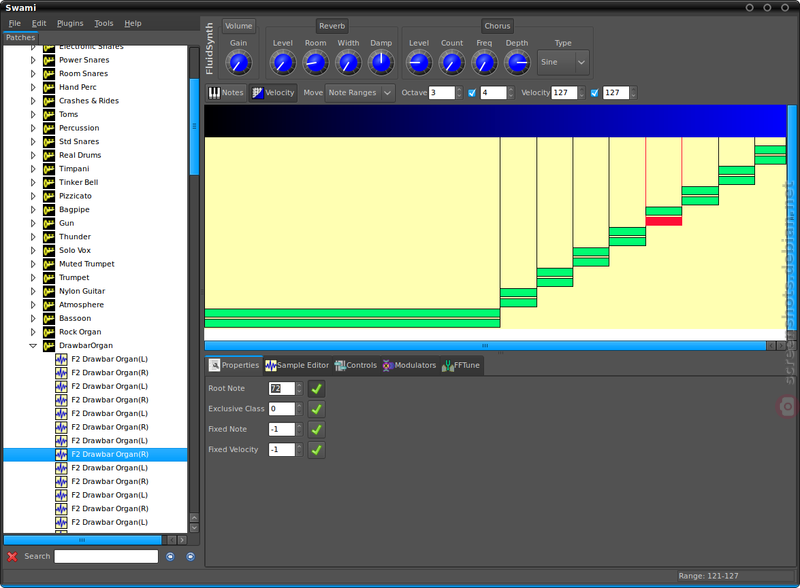Click the Trumpet preset icon

[49, 278]
